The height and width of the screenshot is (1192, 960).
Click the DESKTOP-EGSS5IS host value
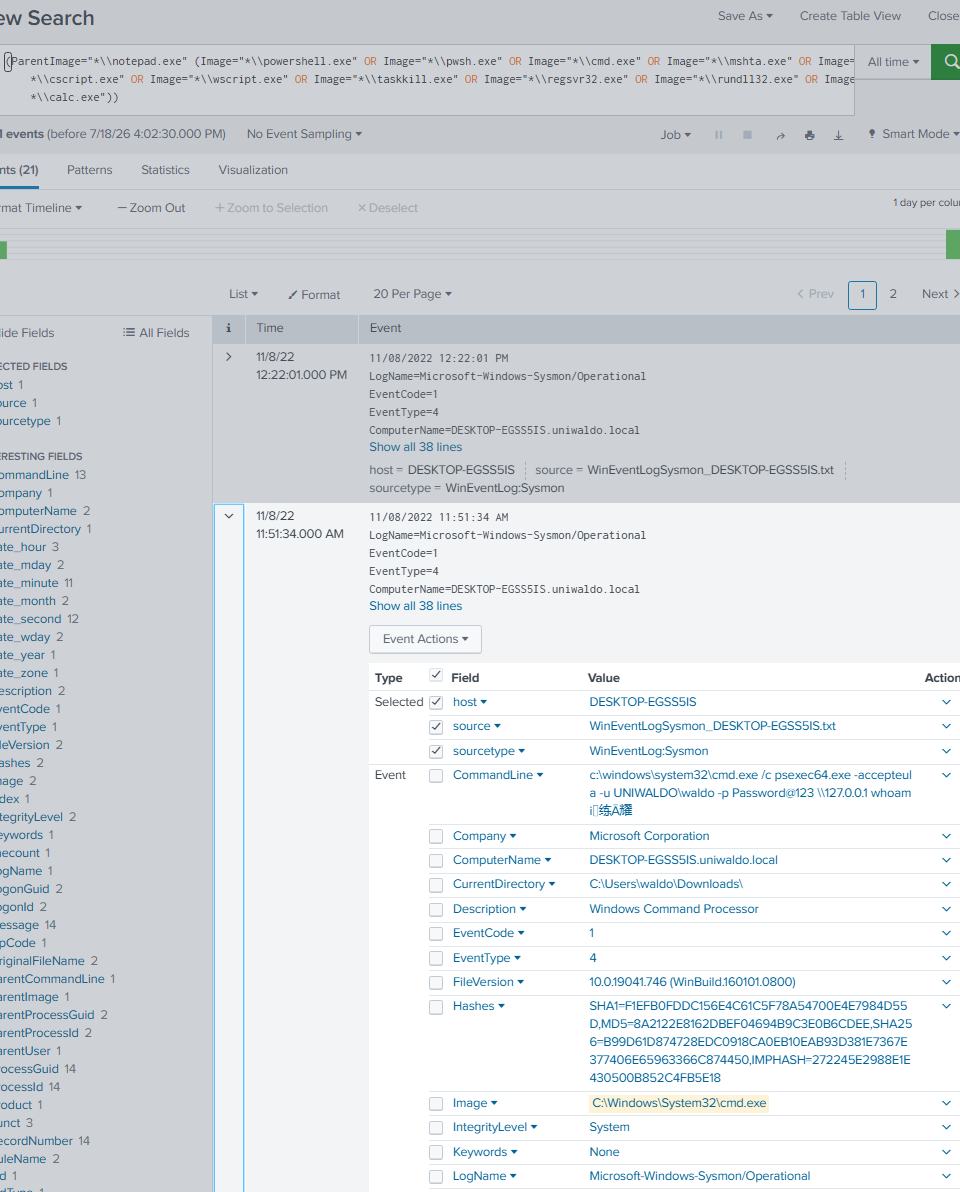click(642, 702)
